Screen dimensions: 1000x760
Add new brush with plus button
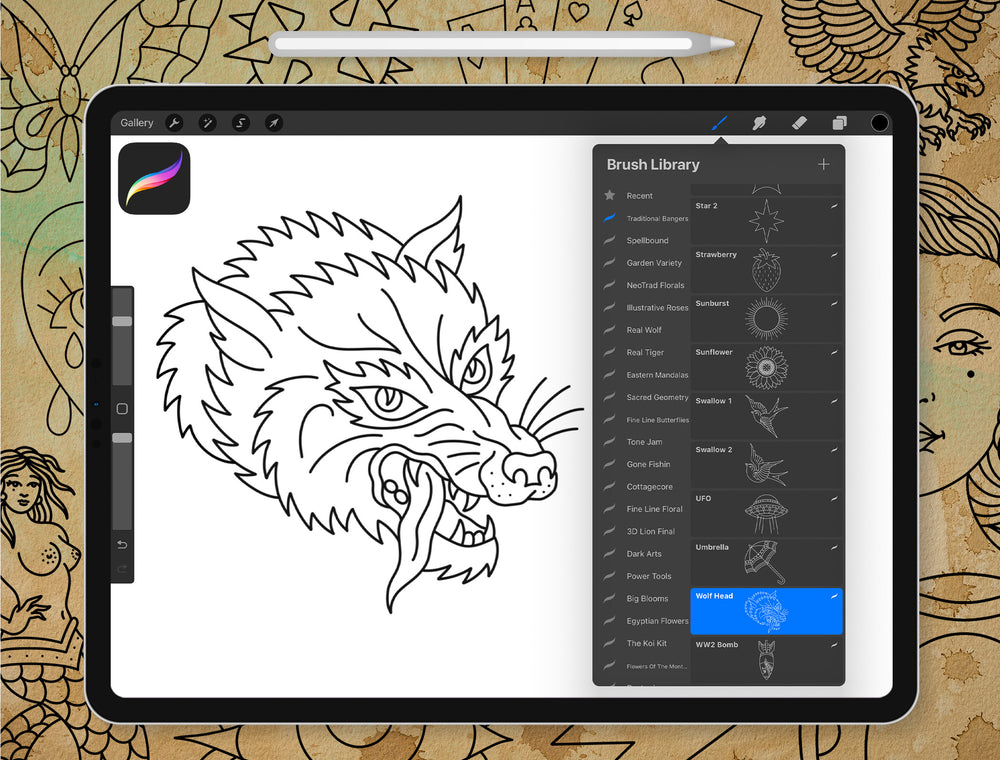(x=823, y=164)
